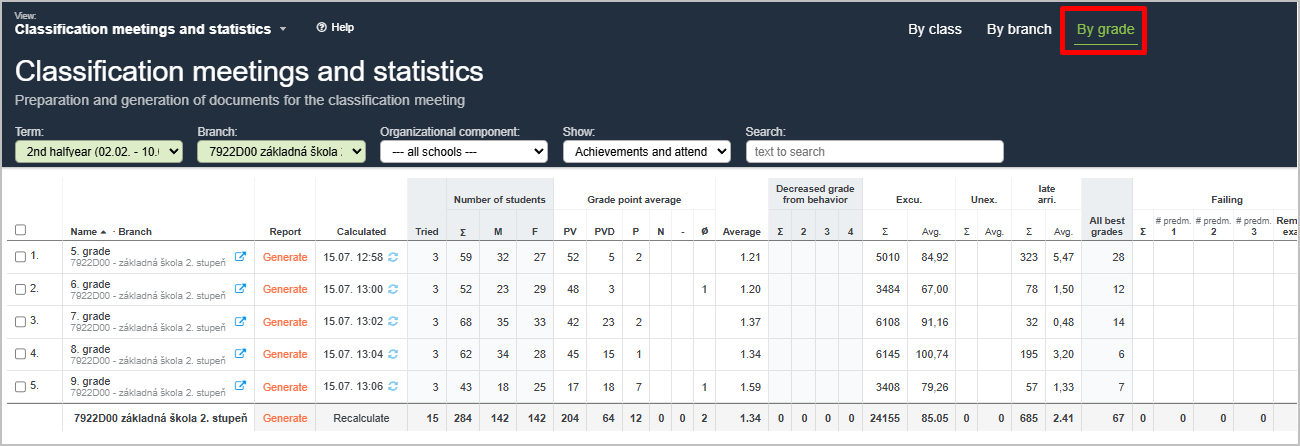
Task: Toggle the select-all checkbox in header
Action: click(x=21, y=231)
